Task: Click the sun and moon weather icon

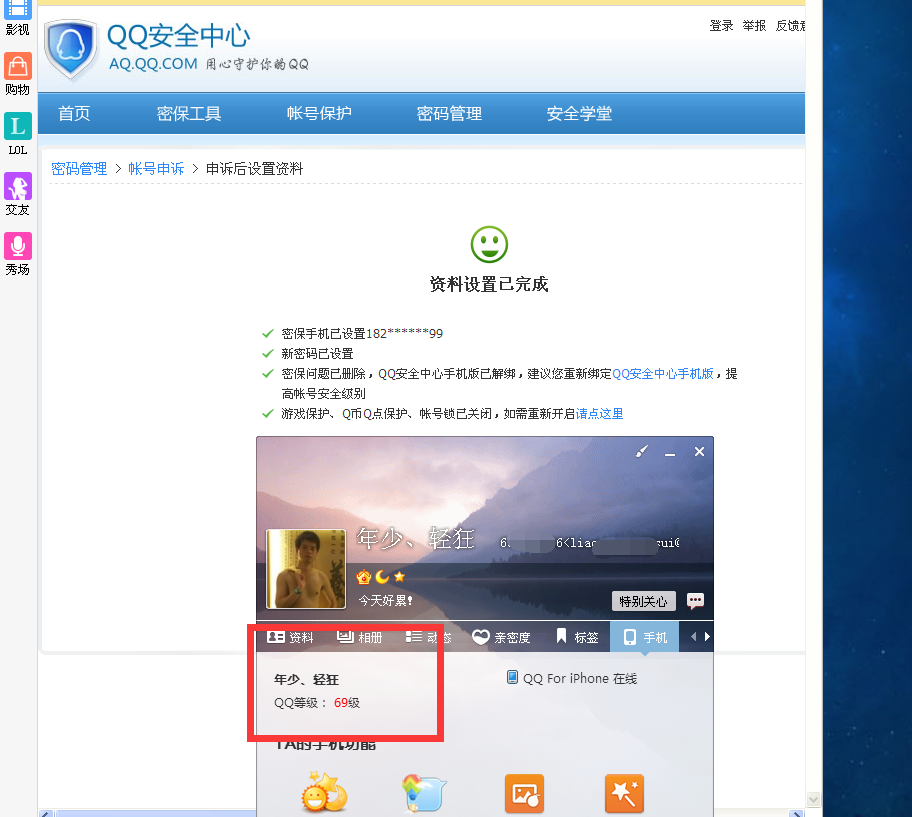Action: tap(324, 793)
